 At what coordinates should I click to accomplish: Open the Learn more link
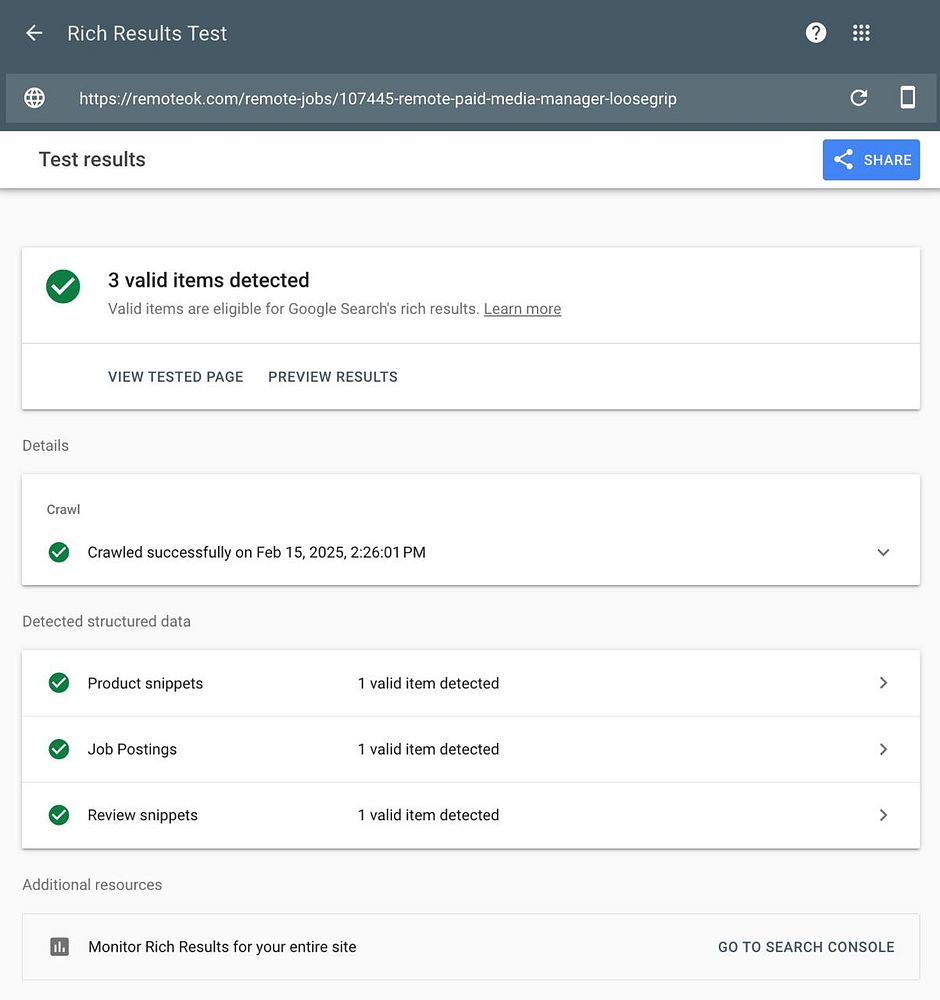pyautogui.click(x=522, y=309)
